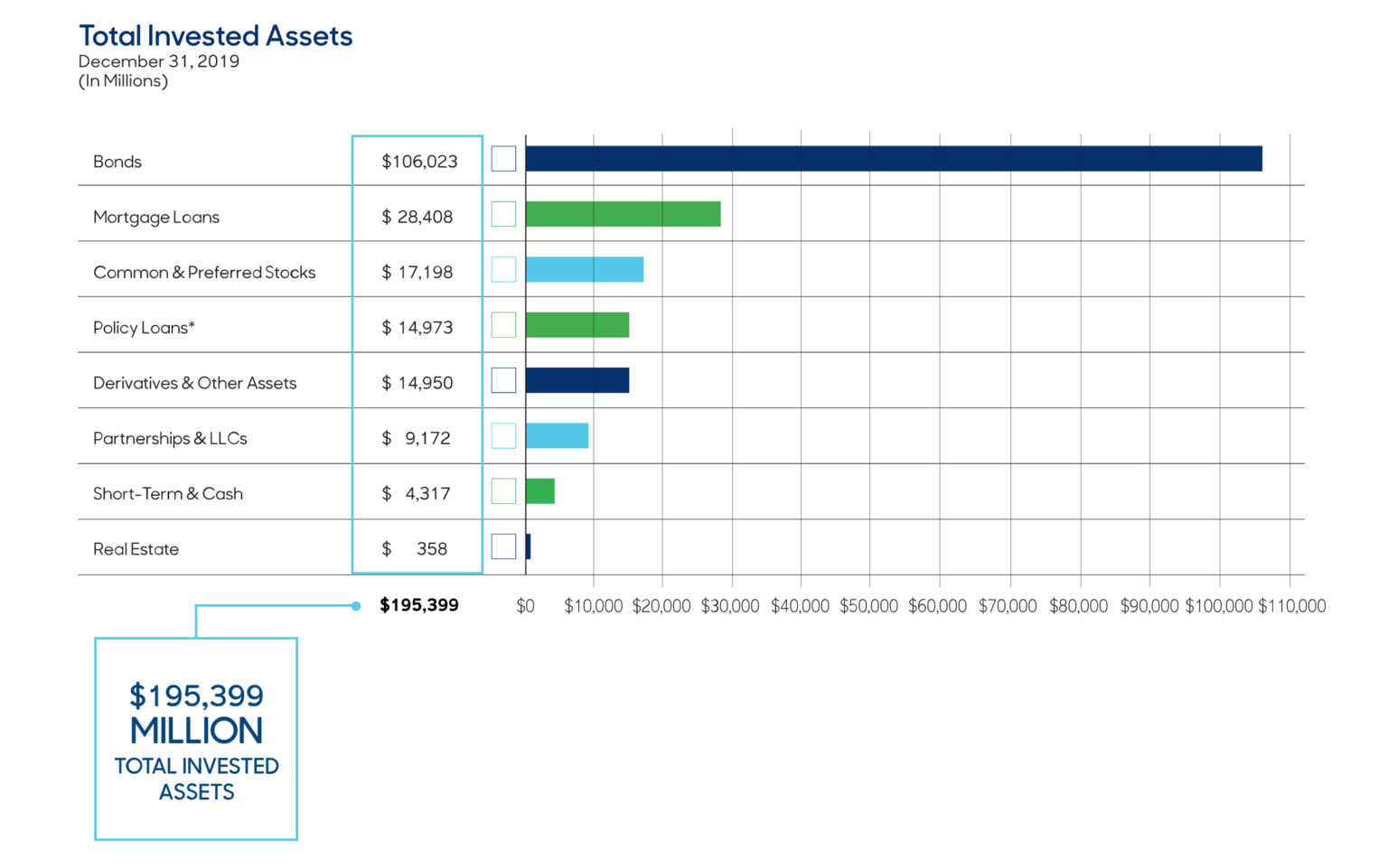Expand the Policy Loans row indicator
This screenshot has width=1388, height=868.
(x=503, y=324)
